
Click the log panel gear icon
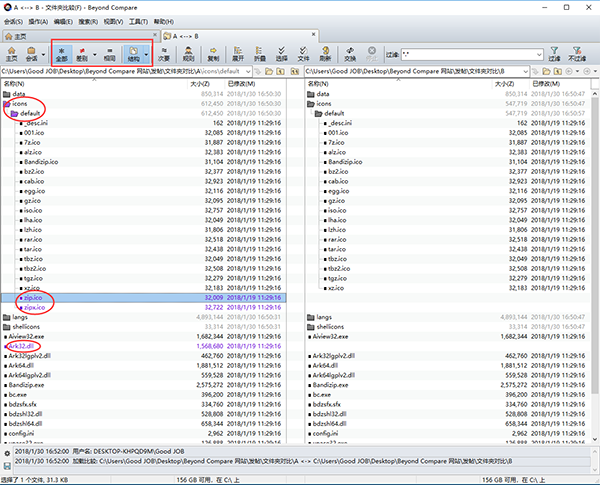(x=7, y=454)
